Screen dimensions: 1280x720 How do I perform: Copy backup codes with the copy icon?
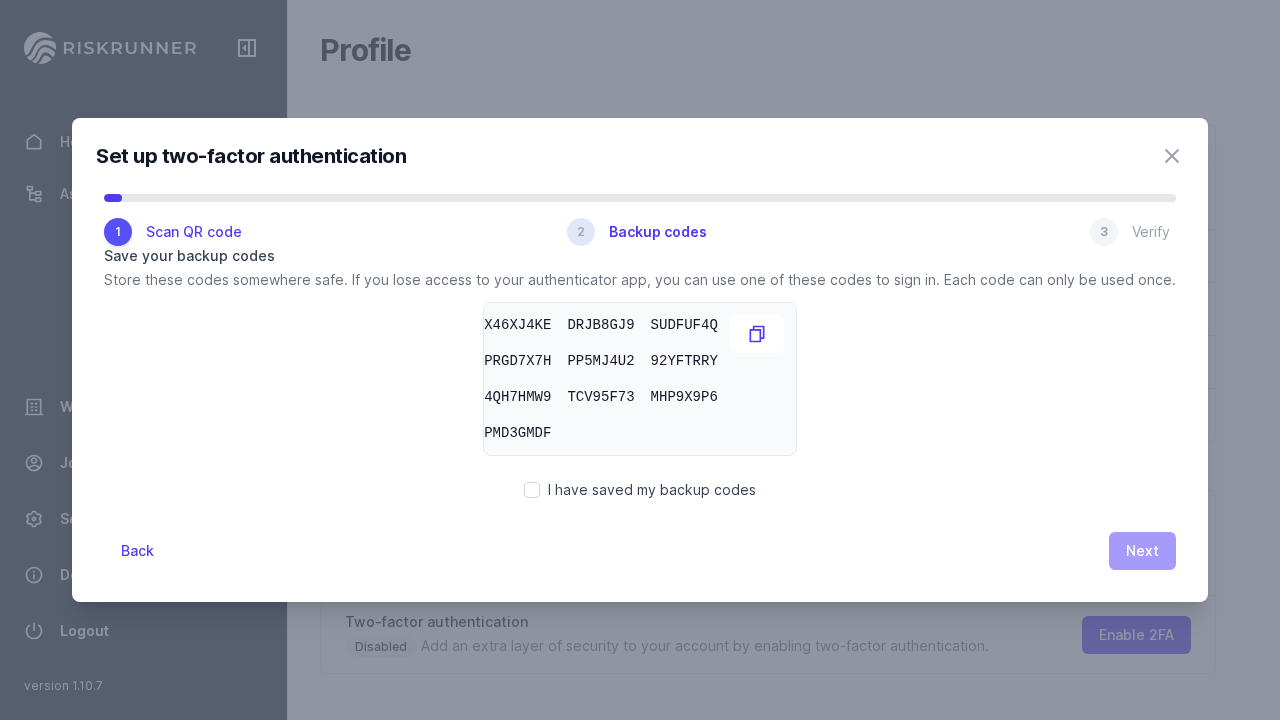coord(757,334)
